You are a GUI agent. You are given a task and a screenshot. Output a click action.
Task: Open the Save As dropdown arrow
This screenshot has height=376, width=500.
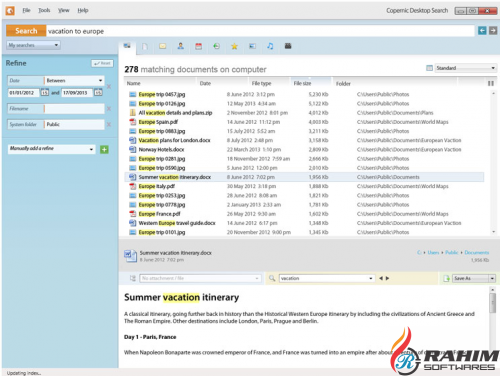click(x=492, y=278)
